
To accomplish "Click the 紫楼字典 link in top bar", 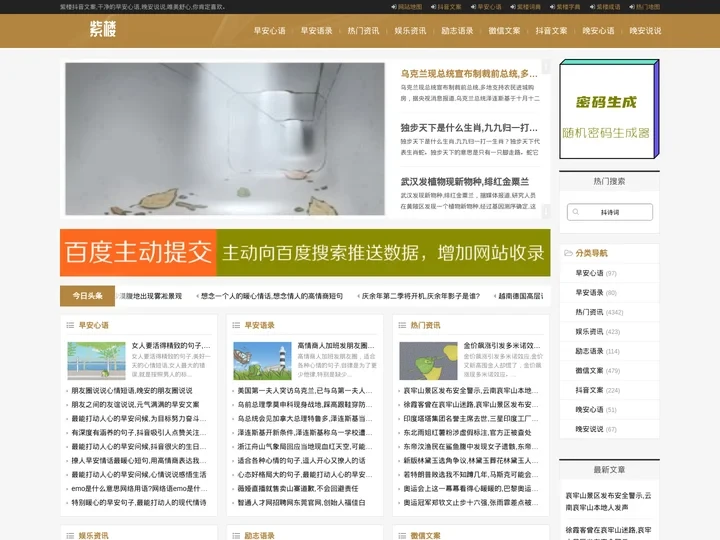I will pyautogui.click(x=568, y=7).
